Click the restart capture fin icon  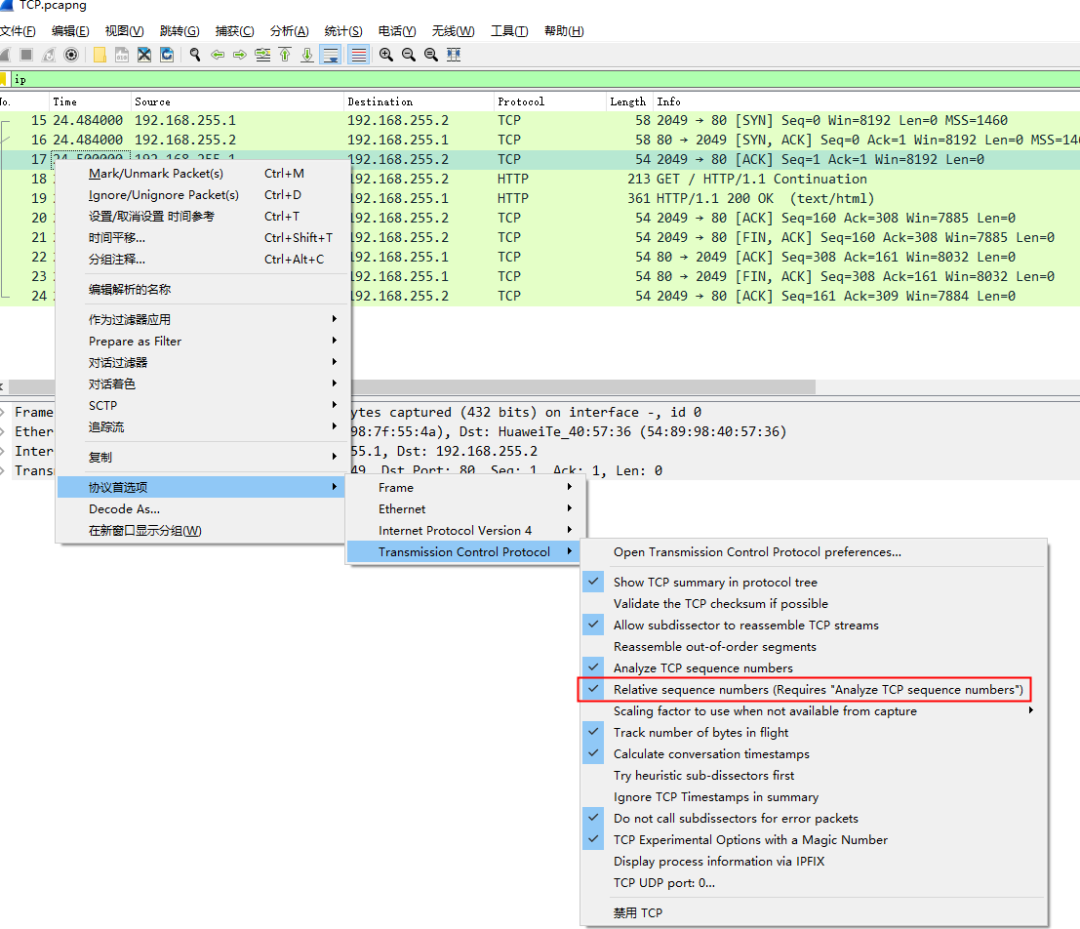point(48,54)
